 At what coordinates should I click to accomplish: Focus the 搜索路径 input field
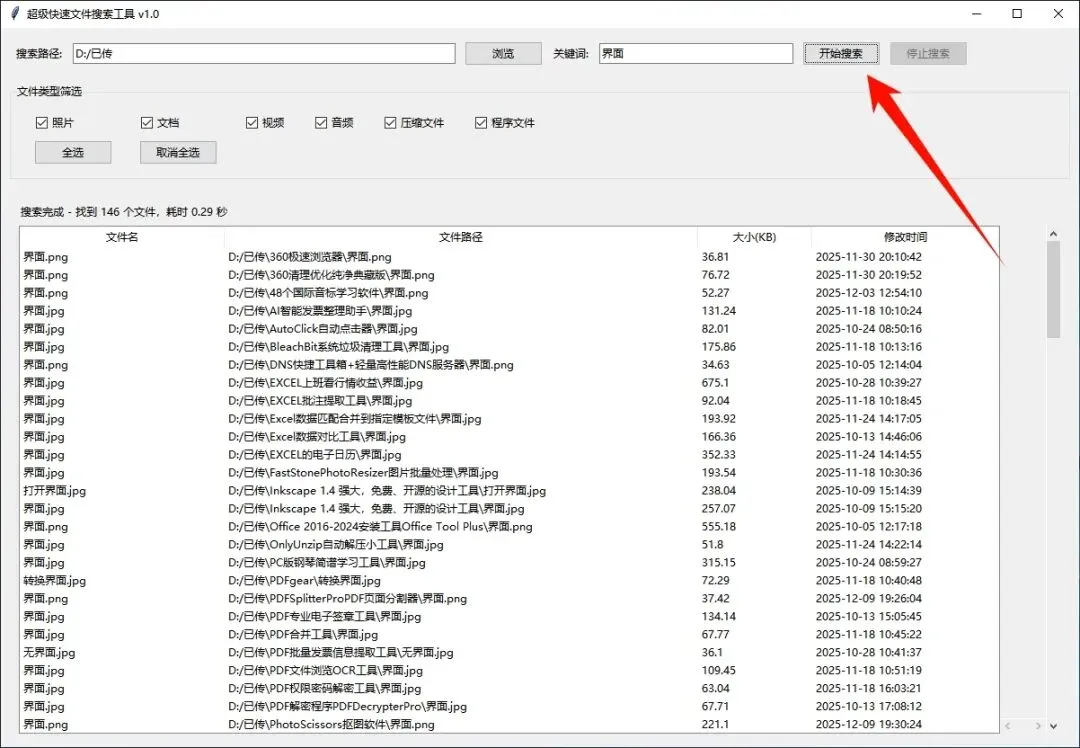click(264, 54)
